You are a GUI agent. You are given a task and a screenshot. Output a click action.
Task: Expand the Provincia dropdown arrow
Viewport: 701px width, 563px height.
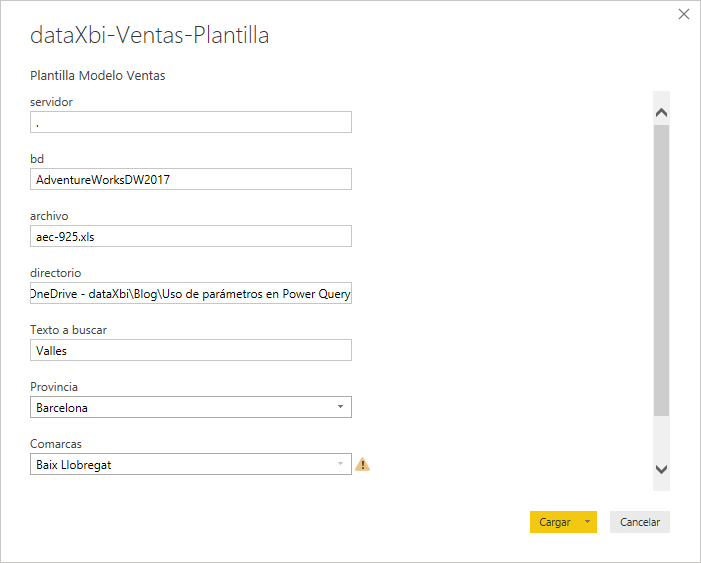tap(340, 407)
